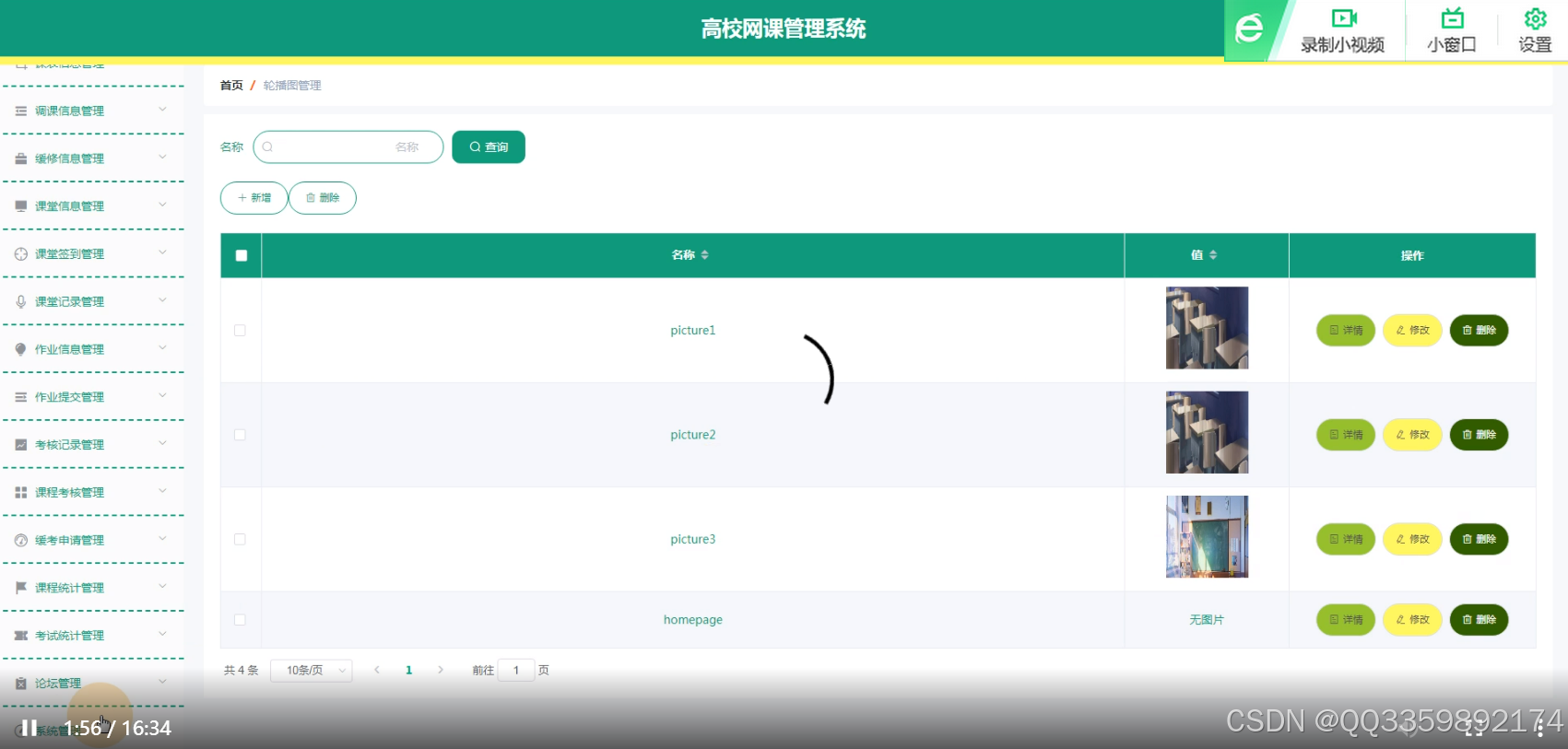The image size is (1568, 749).
Task: Expand 课程统计管理 chevron
Action: 162,587
